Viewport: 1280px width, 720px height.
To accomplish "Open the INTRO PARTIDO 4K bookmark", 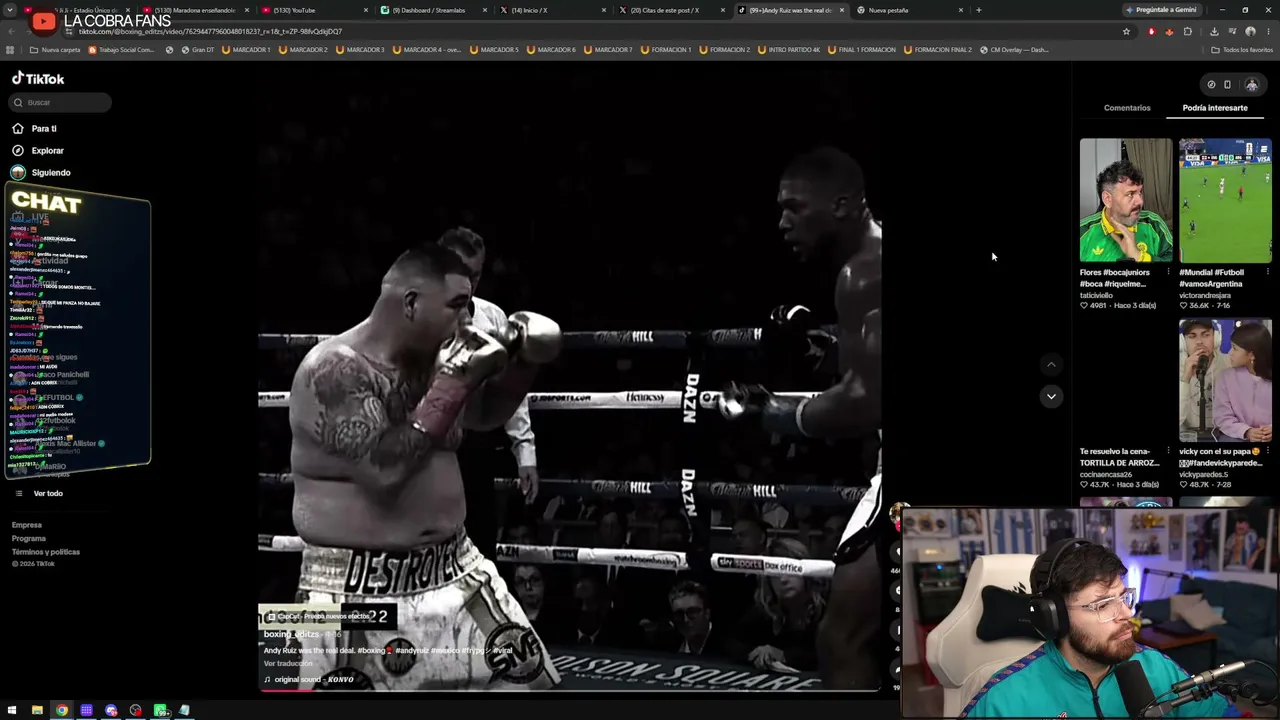I will [x=789, y=50].
